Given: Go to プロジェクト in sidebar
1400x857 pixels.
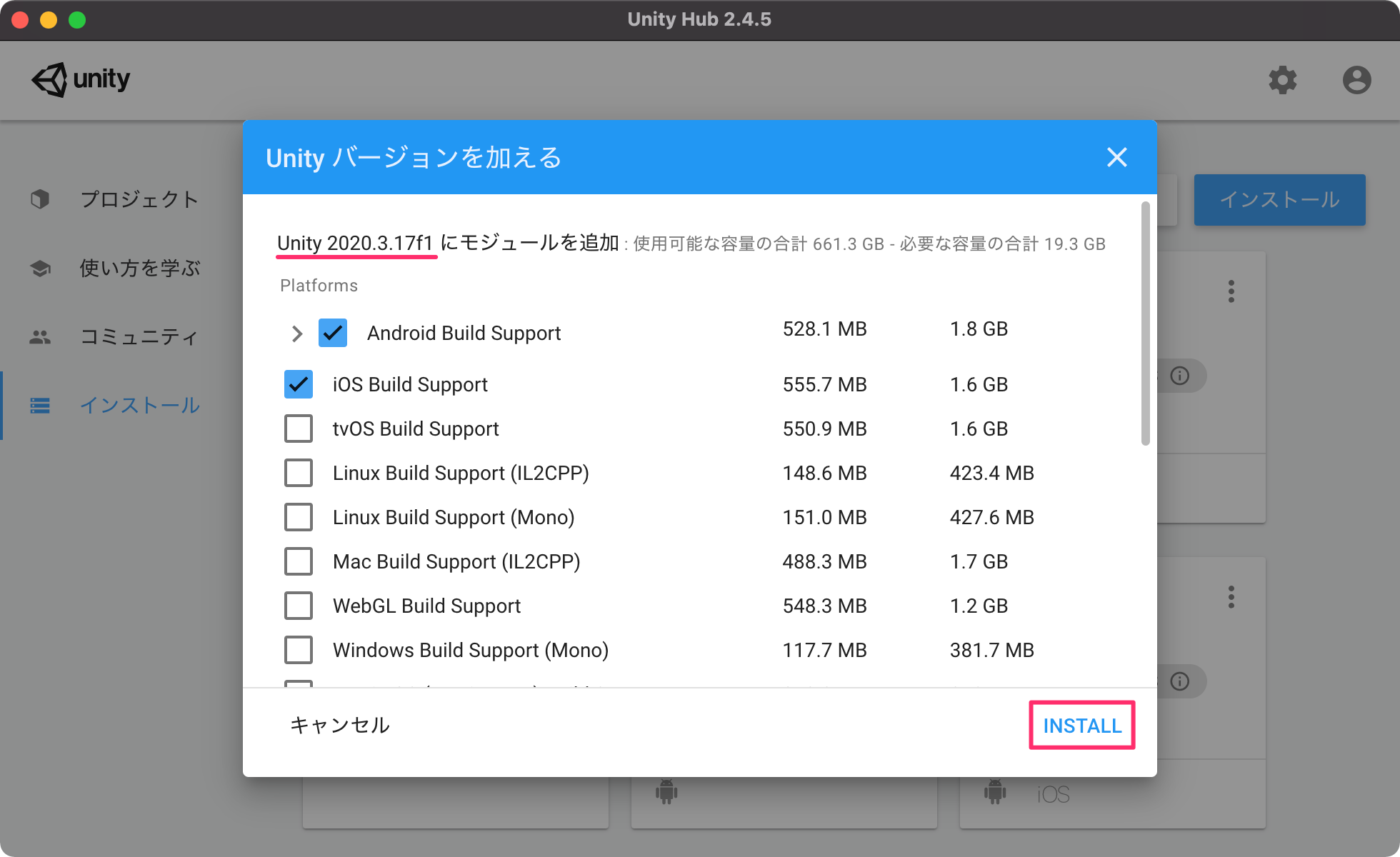Looking at the screenshot, I should [x=139, y=199].
